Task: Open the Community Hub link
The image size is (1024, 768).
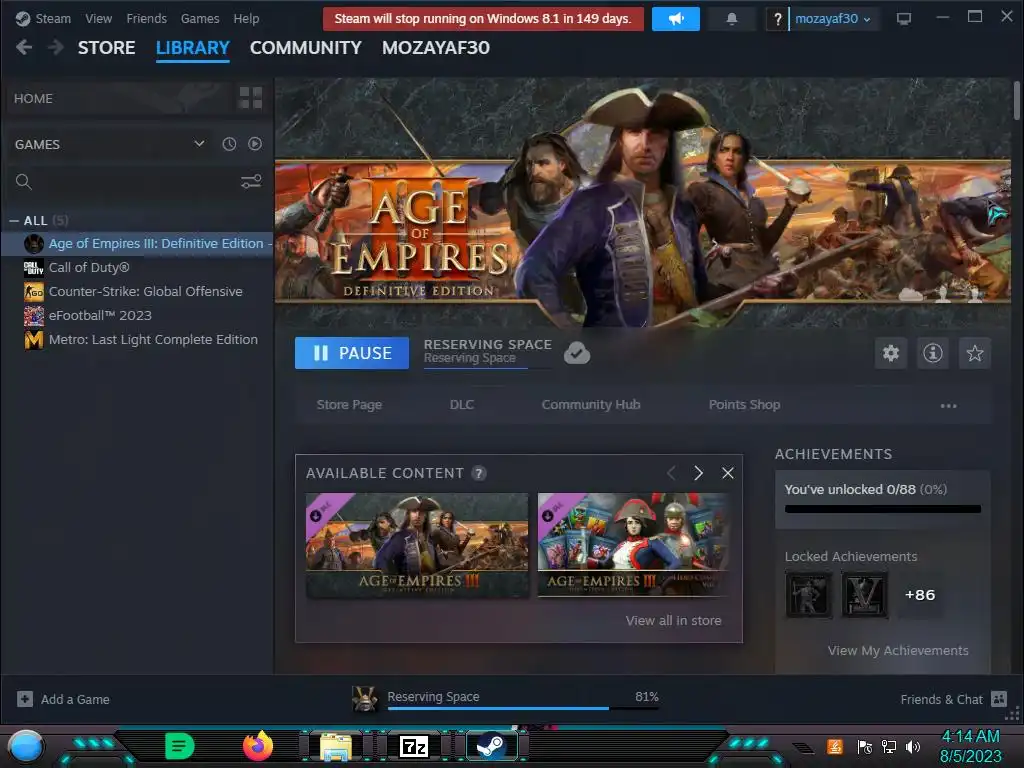Action: tap(590, 404)
